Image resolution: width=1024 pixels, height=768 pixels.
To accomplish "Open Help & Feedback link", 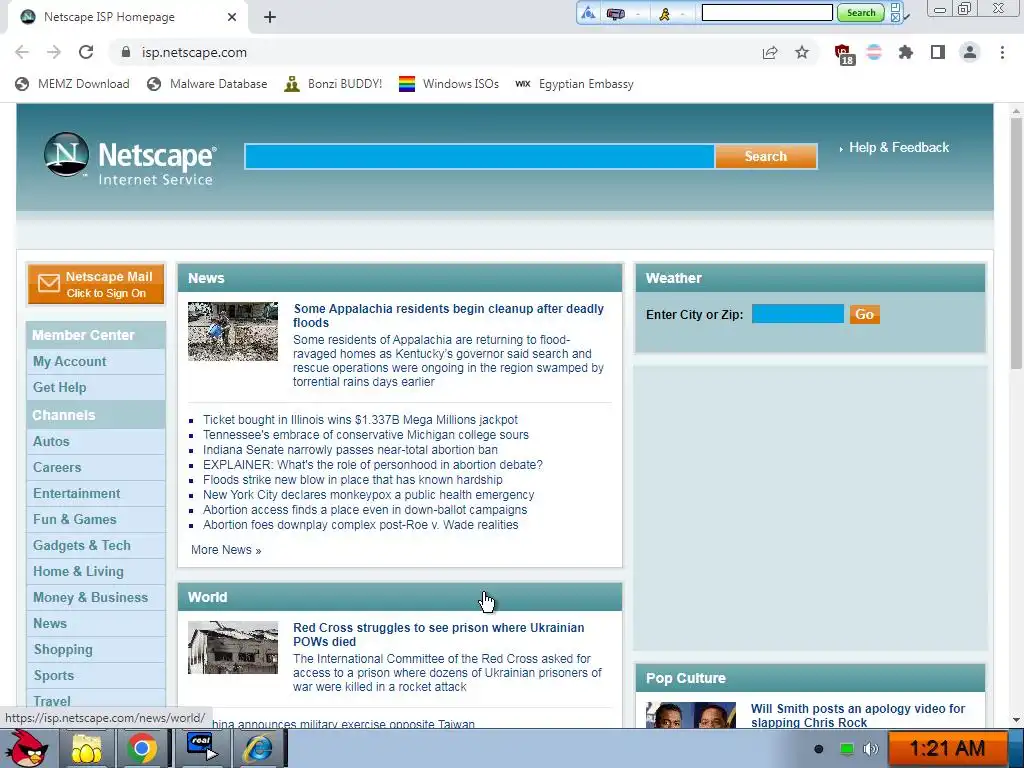I will [x=899, y=148].
